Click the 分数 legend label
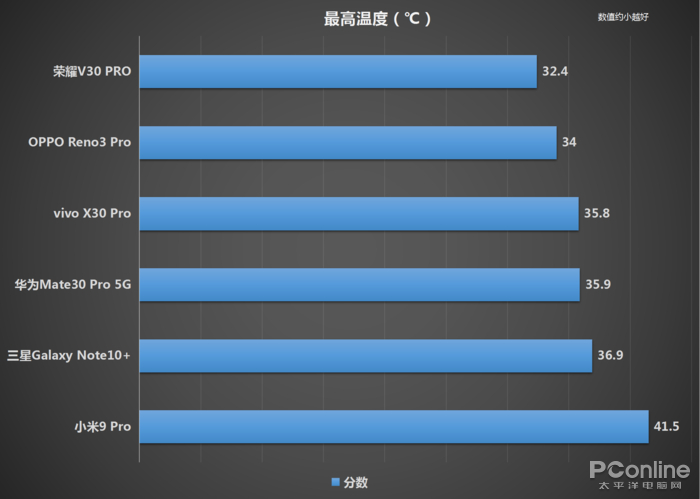This screenshot has width=700, height=499. pos(356,482)
